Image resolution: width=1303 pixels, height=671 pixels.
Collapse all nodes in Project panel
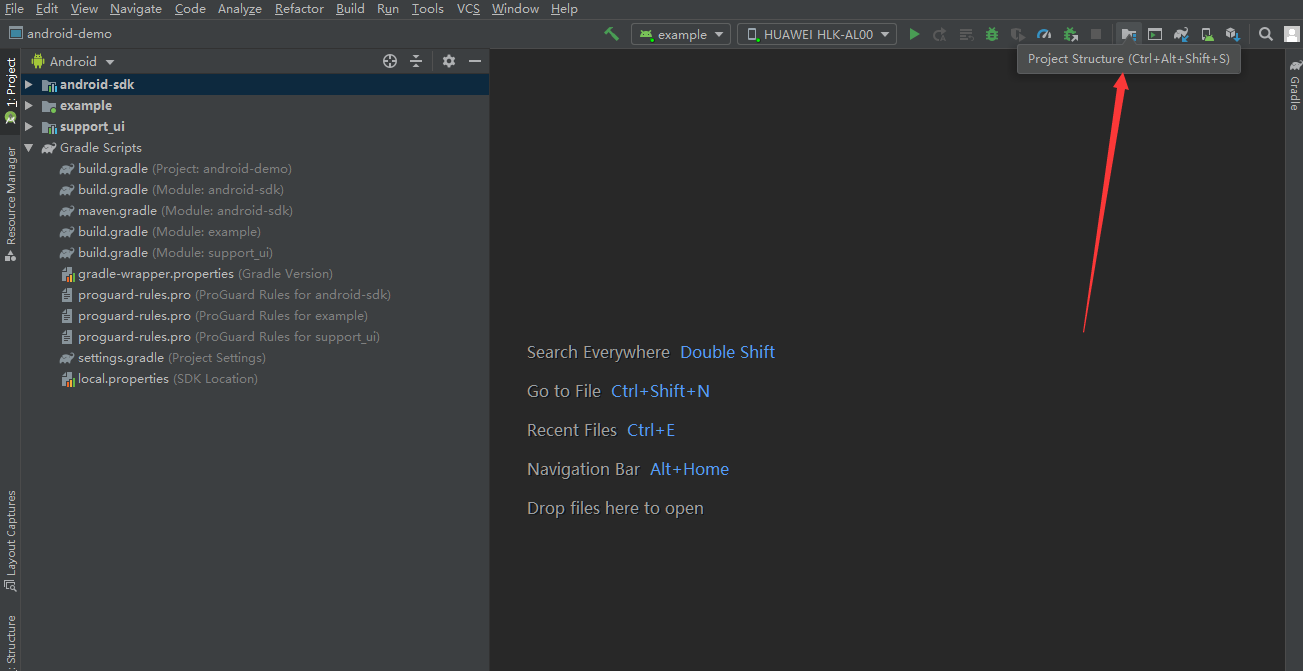point(416,61)
